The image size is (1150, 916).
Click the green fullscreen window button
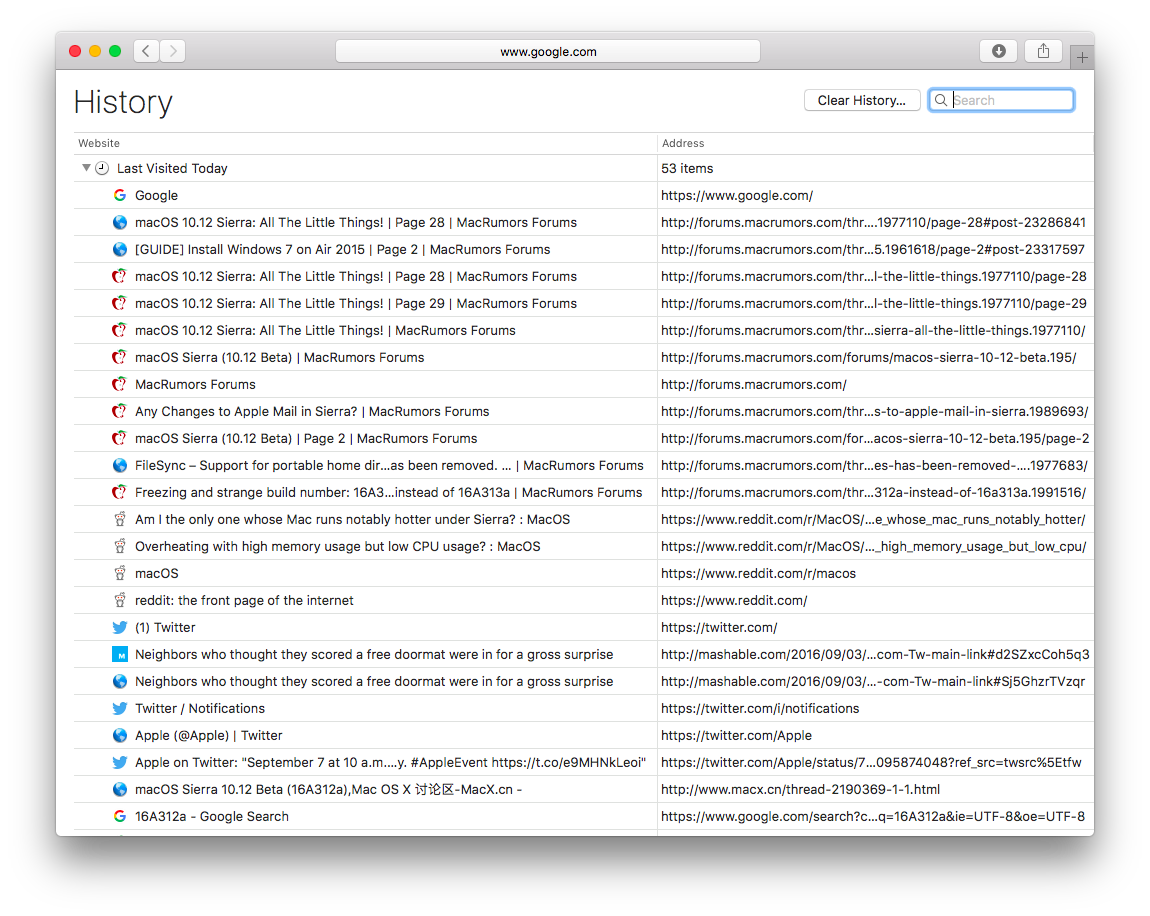[x=115, y=51]
